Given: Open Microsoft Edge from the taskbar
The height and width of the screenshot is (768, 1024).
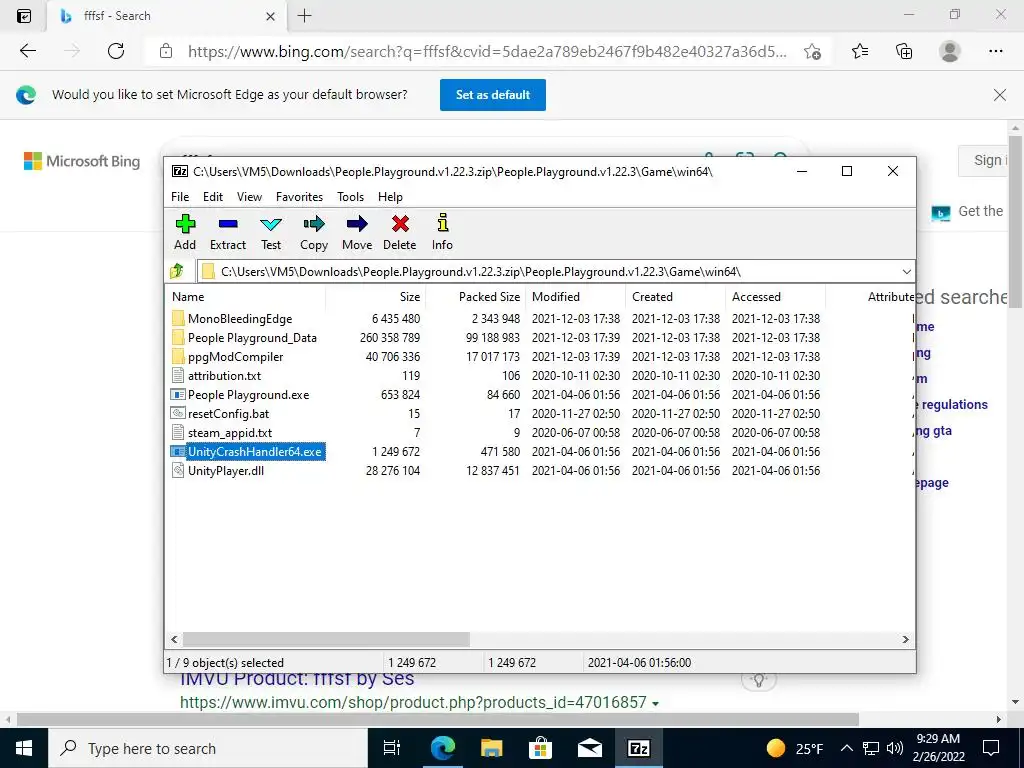Looking at the screenshot, I should [442, 748].
